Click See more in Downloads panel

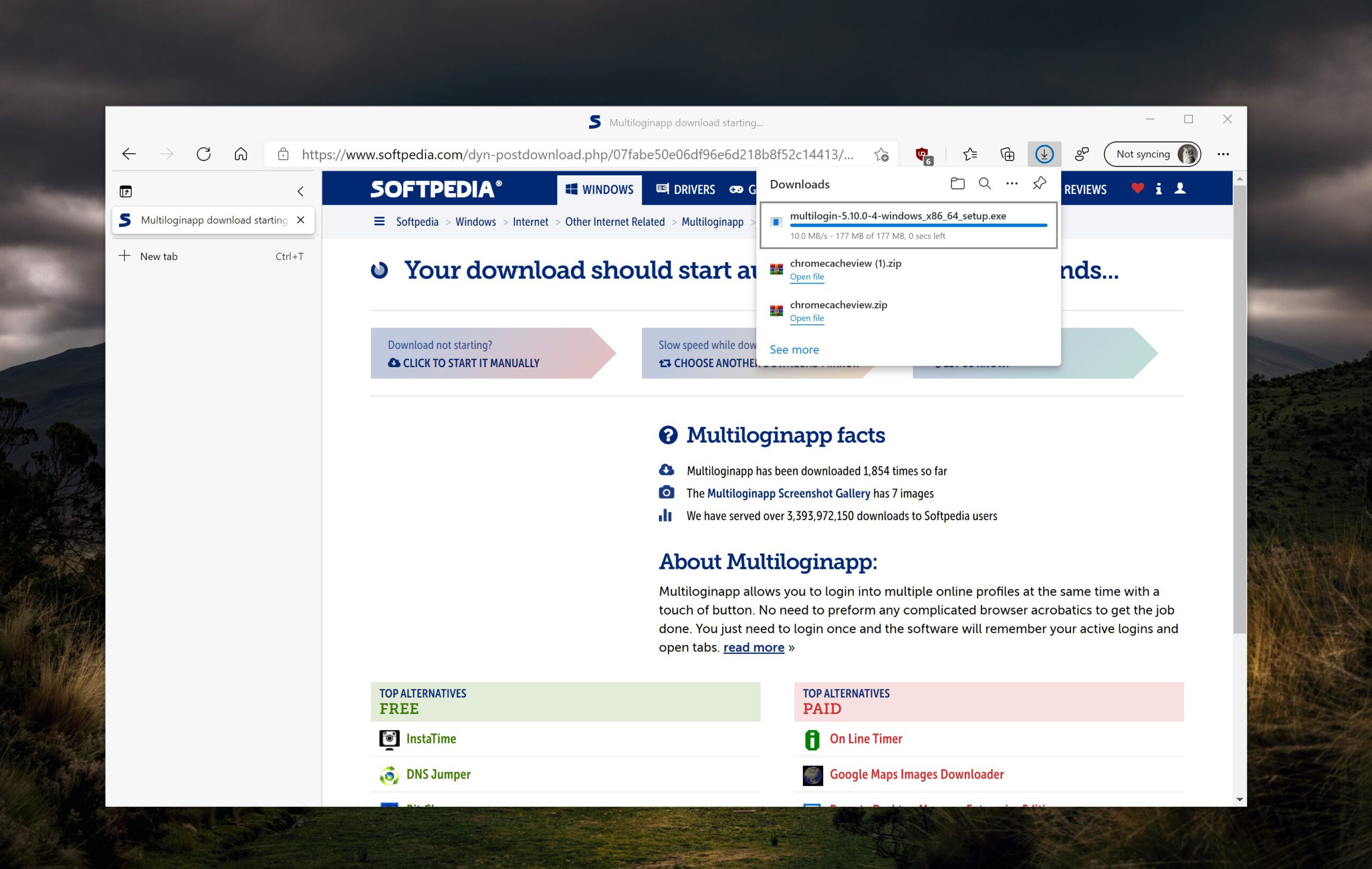(x=794, y=350)
